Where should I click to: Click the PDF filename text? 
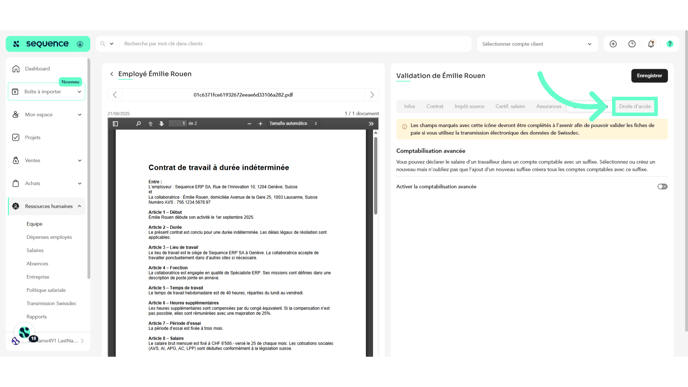243,95
